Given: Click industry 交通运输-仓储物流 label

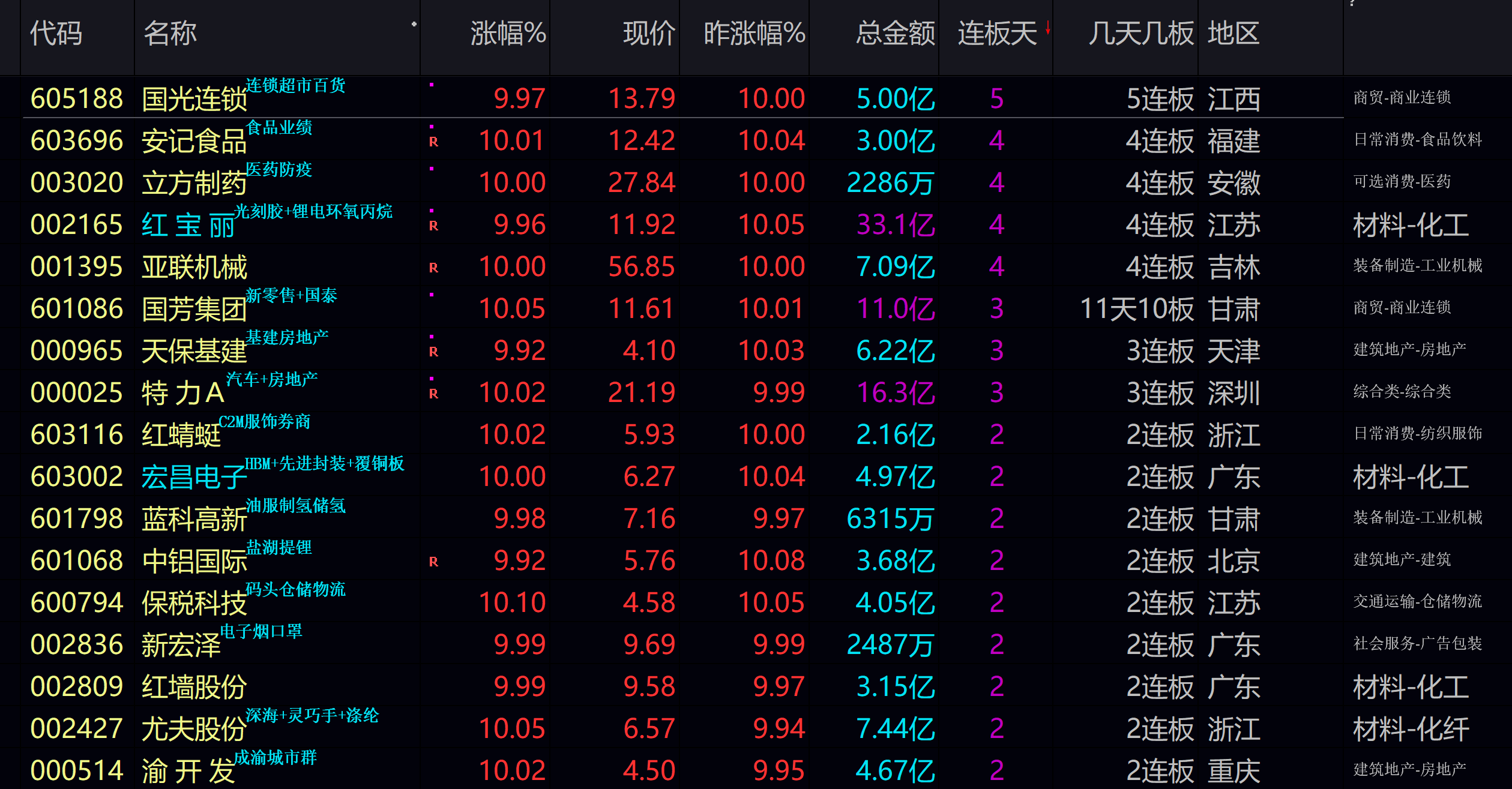Looking at the screenshot, I should click(x=1418, y=602).
